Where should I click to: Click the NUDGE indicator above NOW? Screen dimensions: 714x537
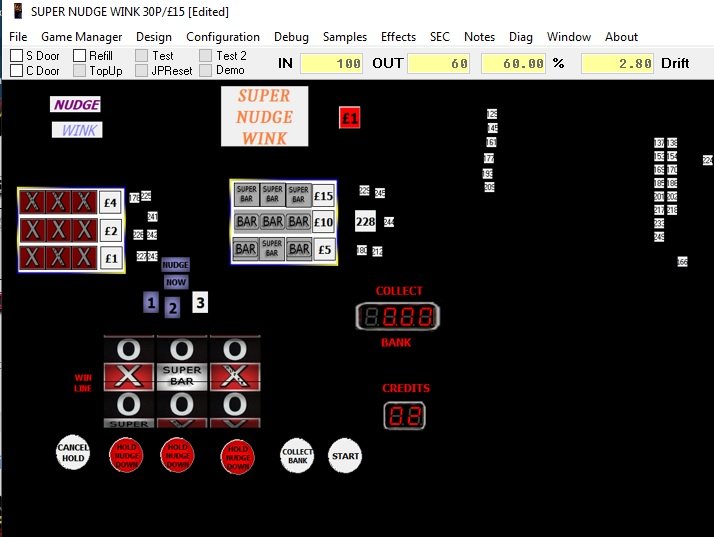coord(175,265)
